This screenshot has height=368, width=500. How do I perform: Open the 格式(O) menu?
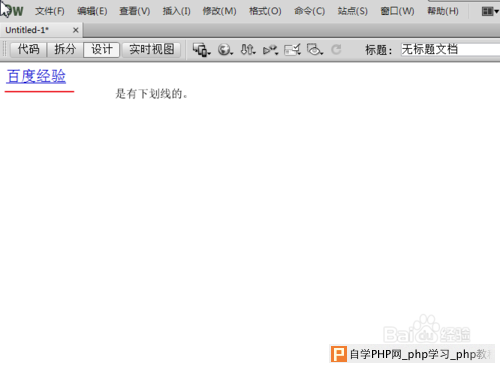(x=265, y=11)
